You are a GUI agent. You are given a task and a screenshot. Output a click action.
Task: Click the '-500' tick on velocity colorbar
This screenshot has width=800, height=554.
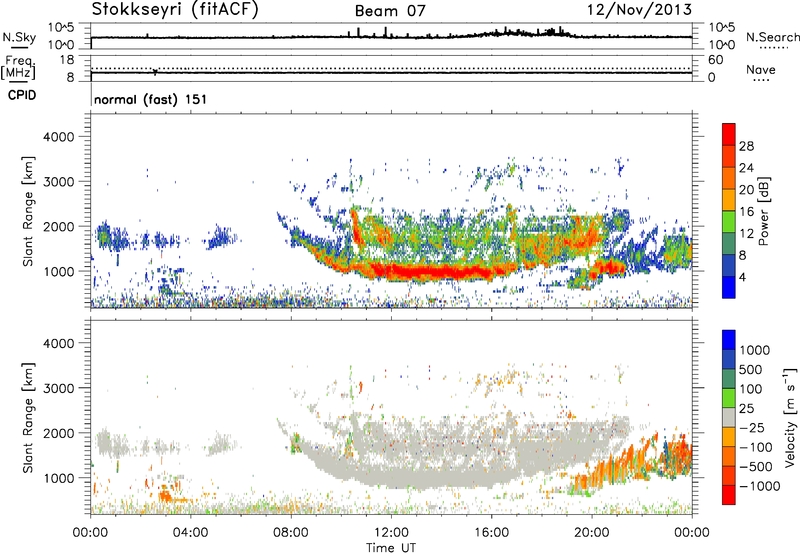[757, 467]
